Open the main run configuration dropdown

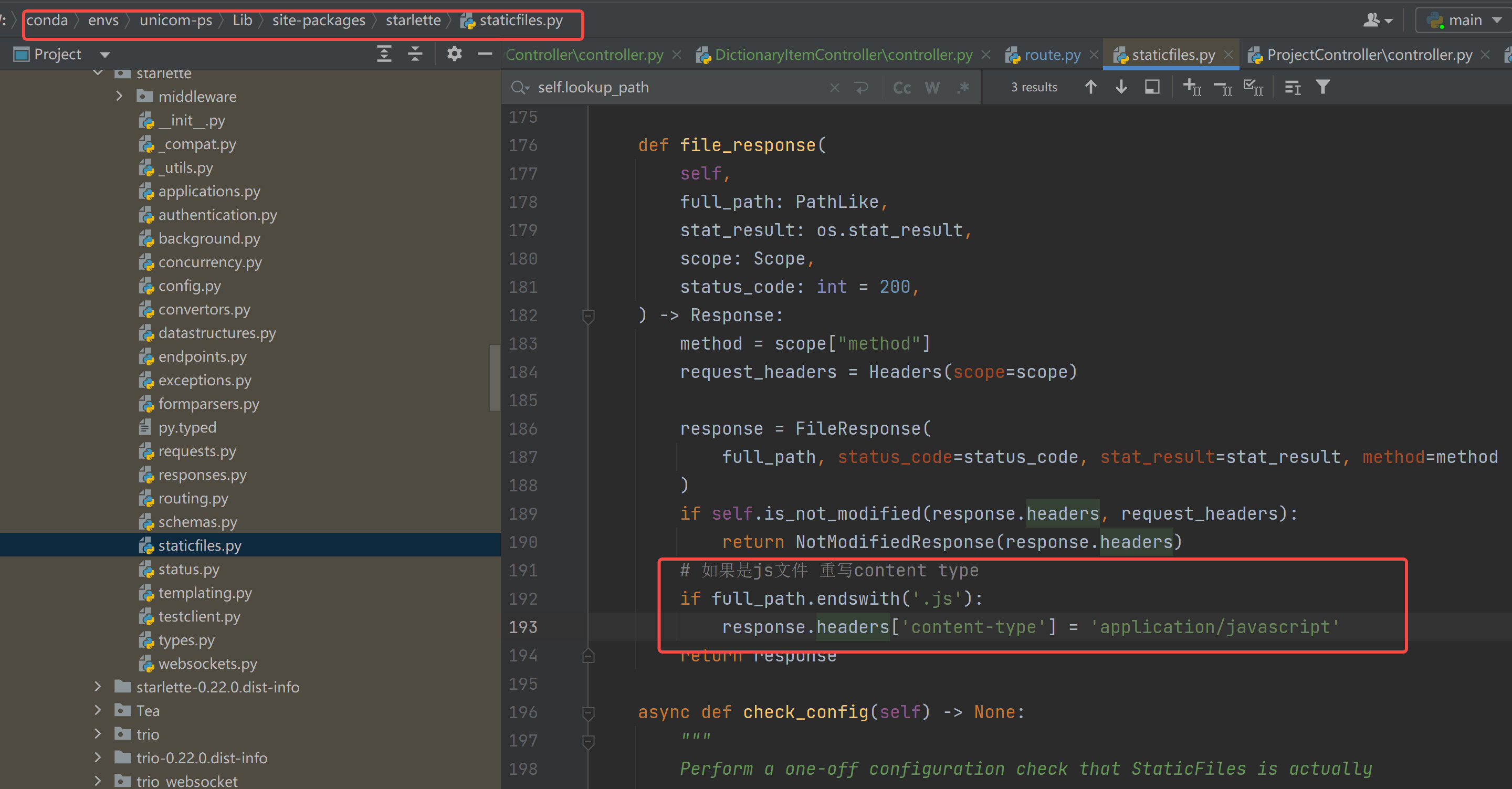[x=1463, y=20]
